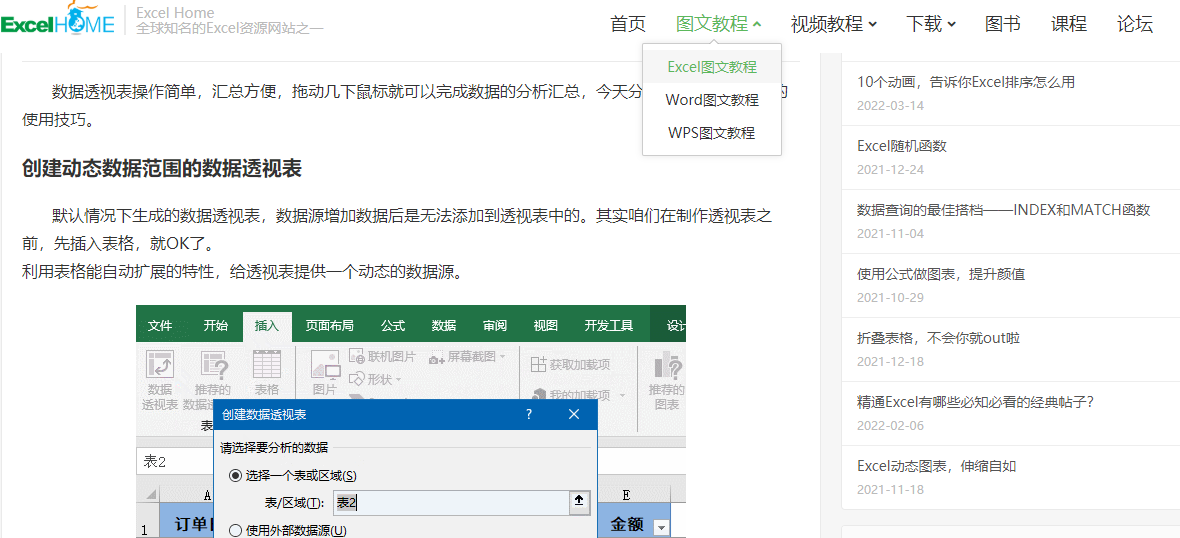Click the 图片 ribbon icon
1180x538 pixels.
[x=324, y=374]
